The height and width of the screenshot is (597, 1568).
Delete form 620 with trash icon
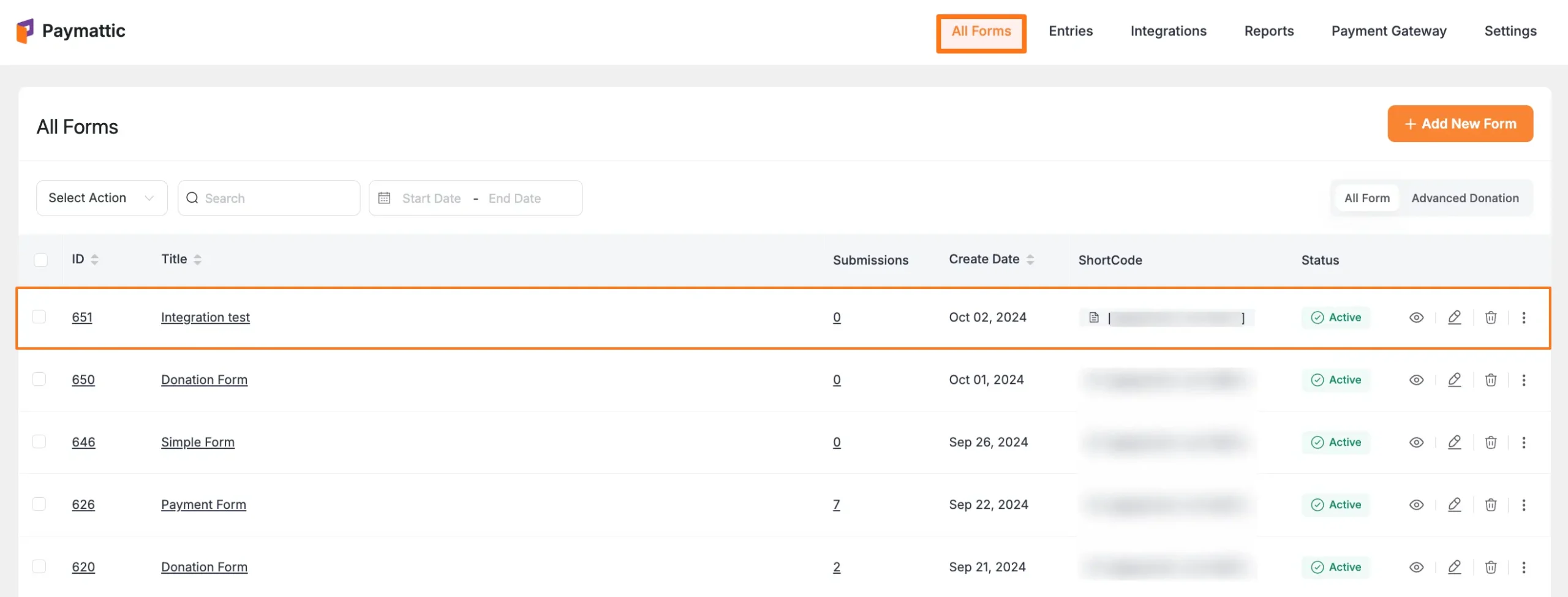(1490, 567)
